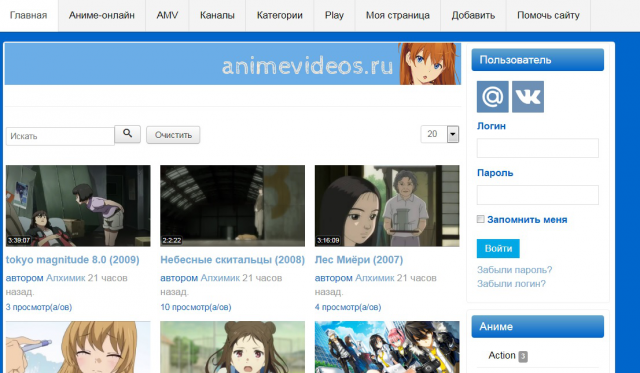Open the Лес Миёри video thumbnail
Image resolution: width=640 pixels, height=373 pixels.
[387, 206]
